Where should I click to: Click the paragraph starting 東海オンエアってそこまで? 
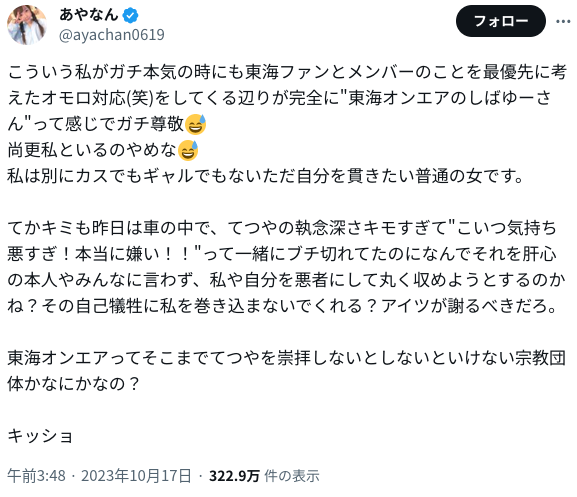tap(286, 371)
